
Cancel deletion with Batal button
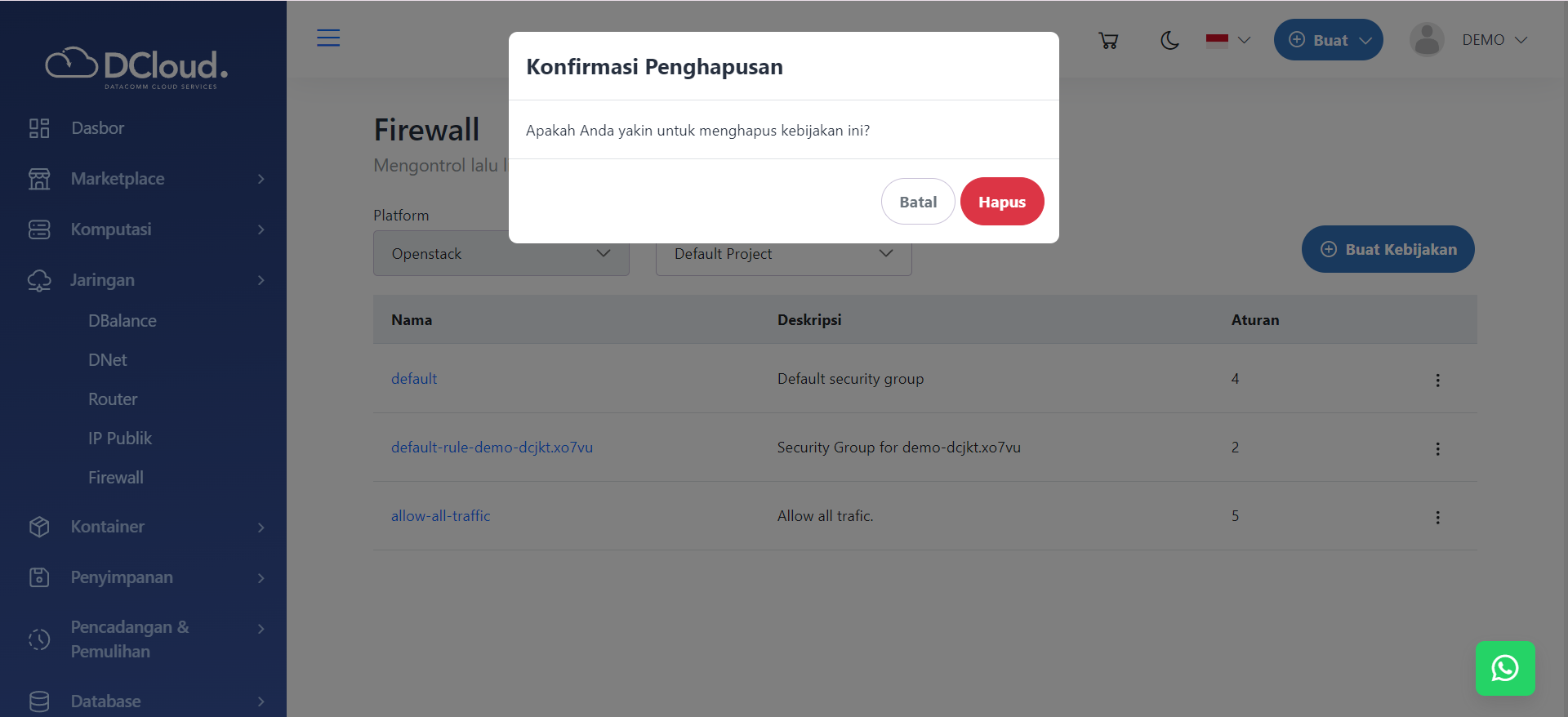tap(917, 202)
